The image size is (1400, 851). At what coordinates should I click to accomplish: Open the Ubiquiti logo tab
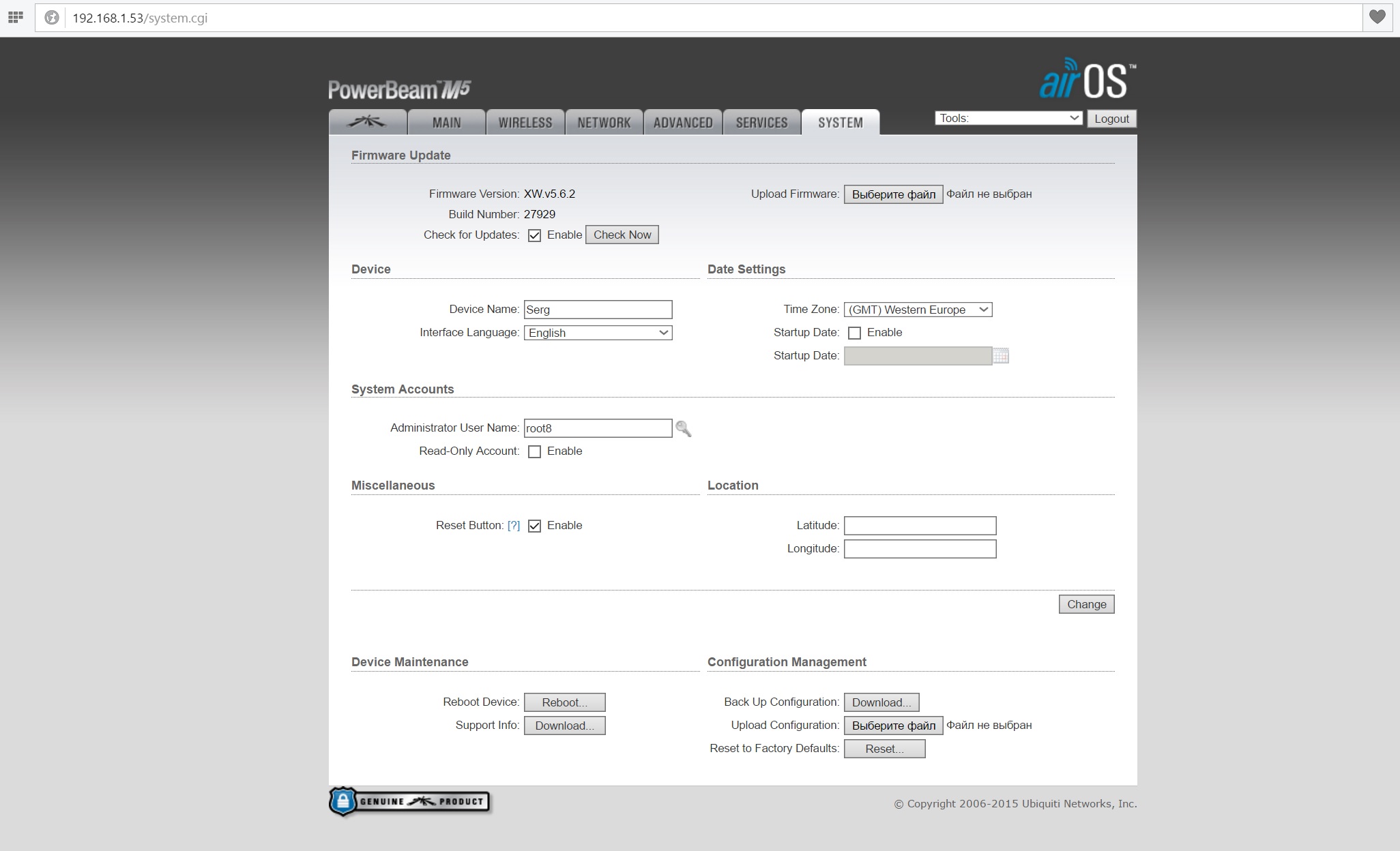pyautogui.click(x=367, y=122)
